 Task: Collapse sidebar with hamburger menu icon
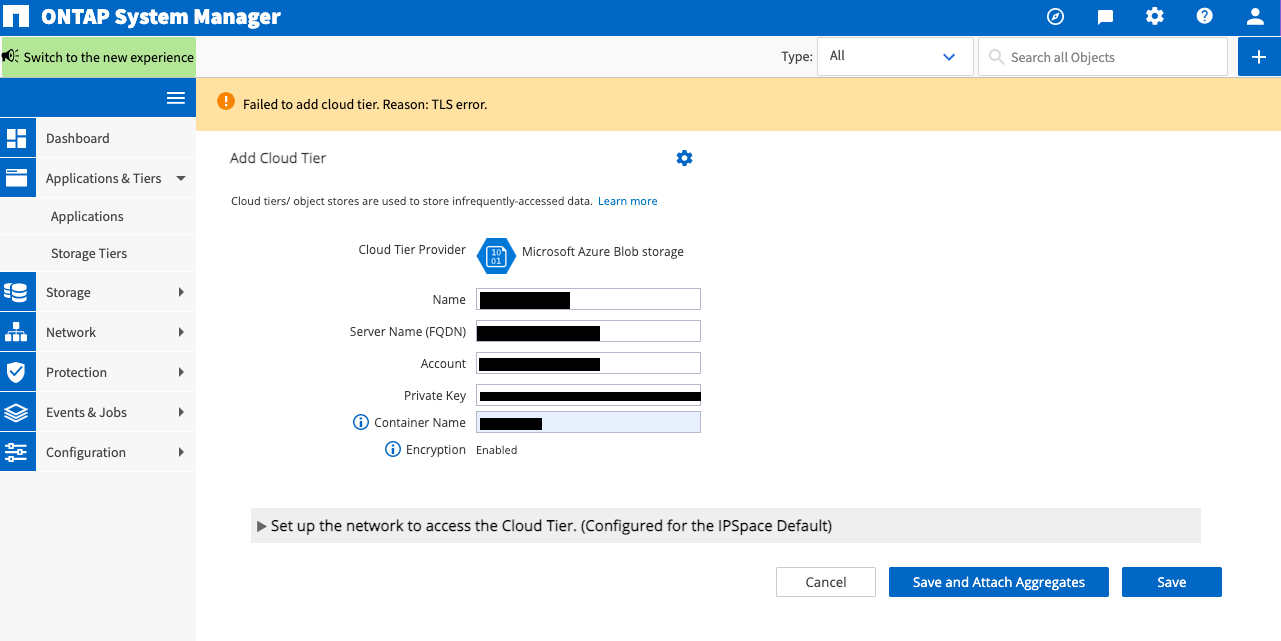[x=176, y=98]
